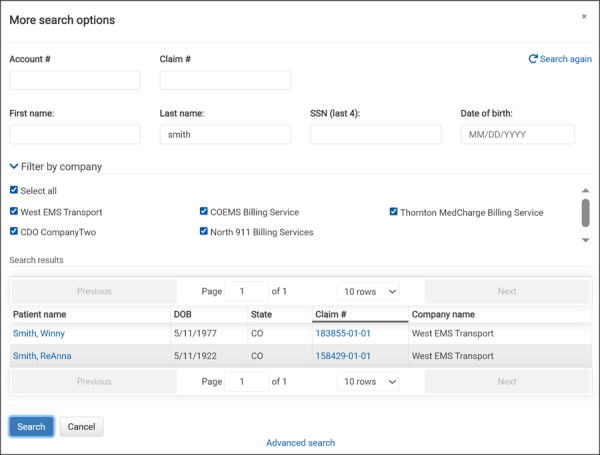Open the Advanced search link

click(x=300, y=443)
